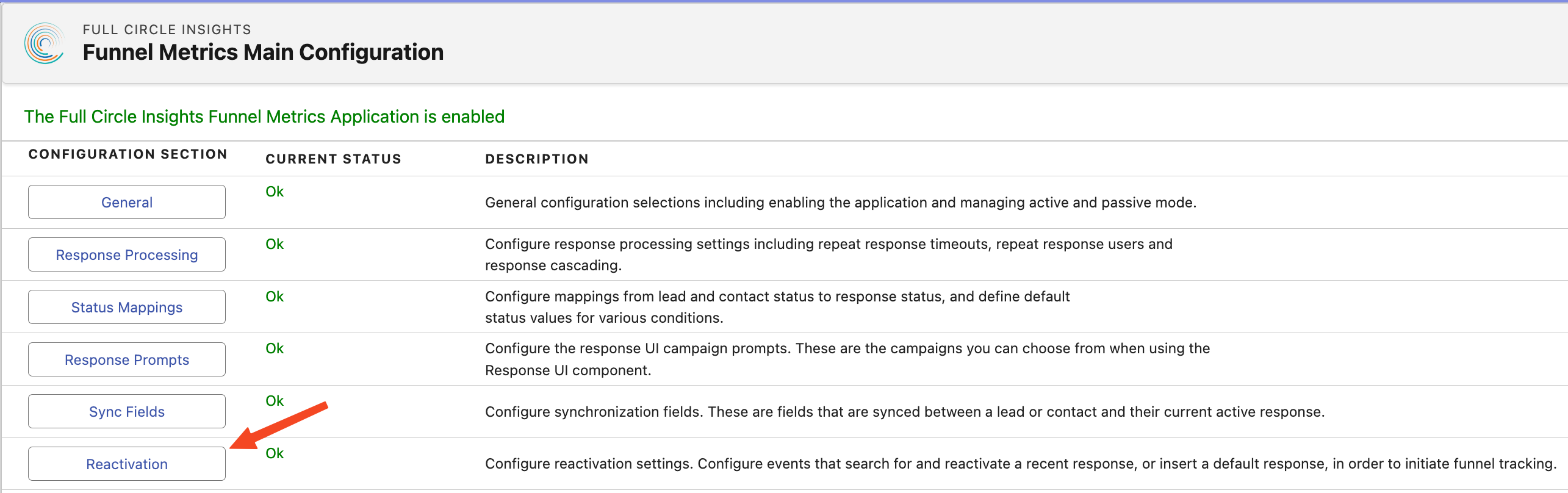This screenshot has width=1568, height=493.
Task: Open the General configuration section
Action: [127, 202]
